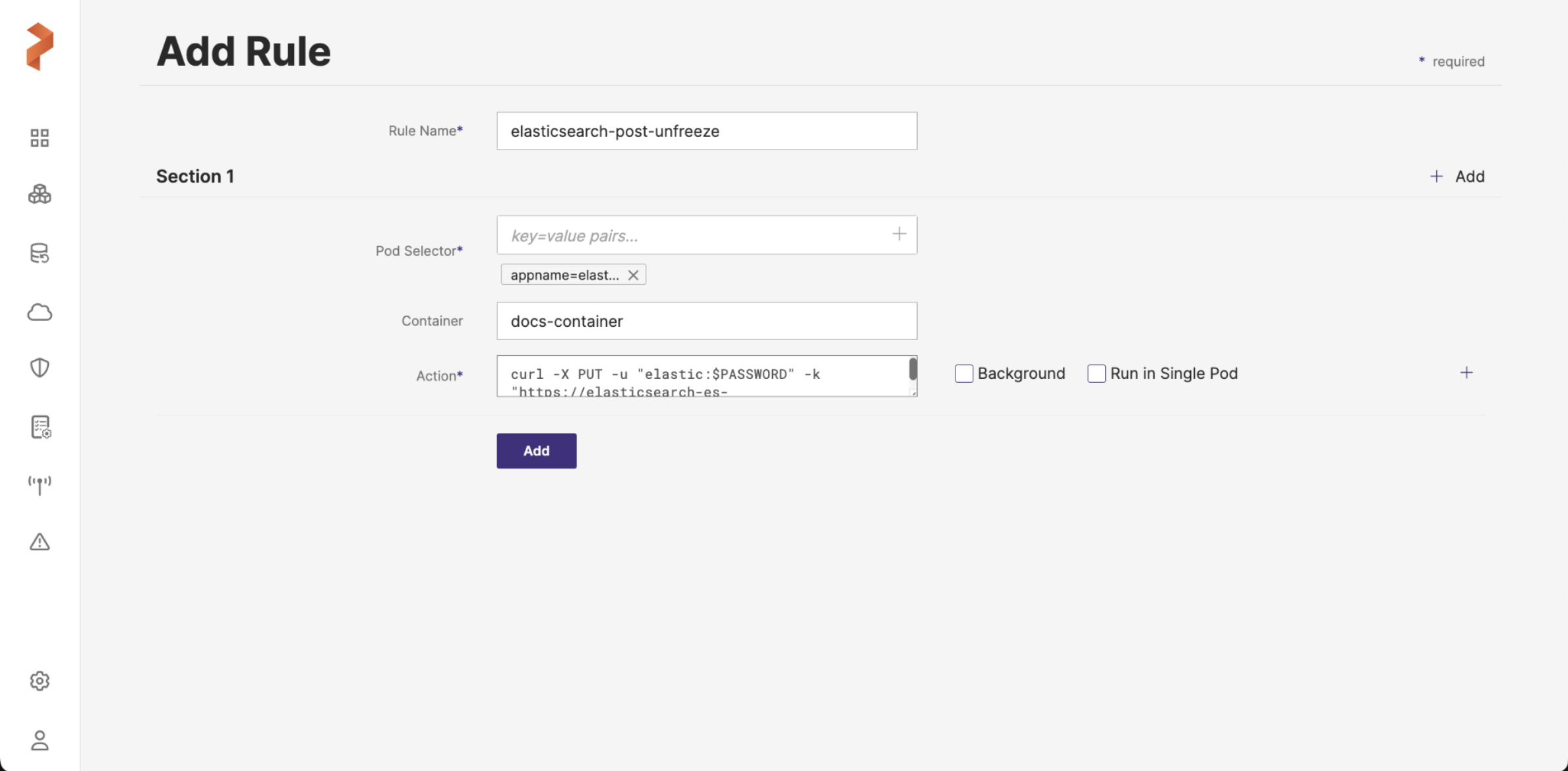Open the cloud settings icon

pyautogui.click(x=40, y=312)
